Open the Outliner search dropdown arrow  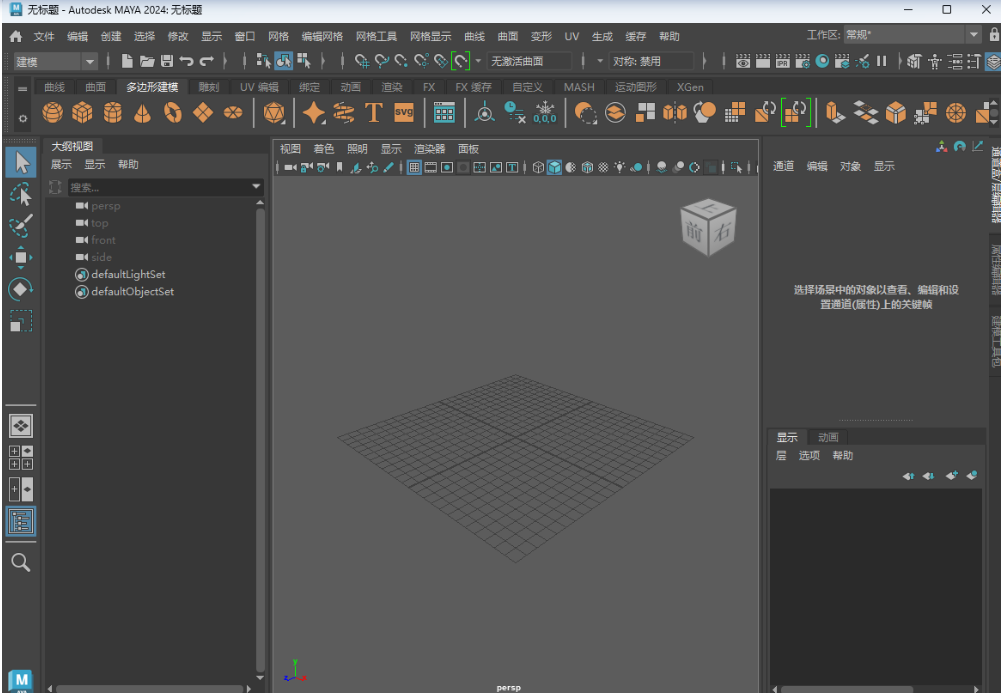pos(256,186)
